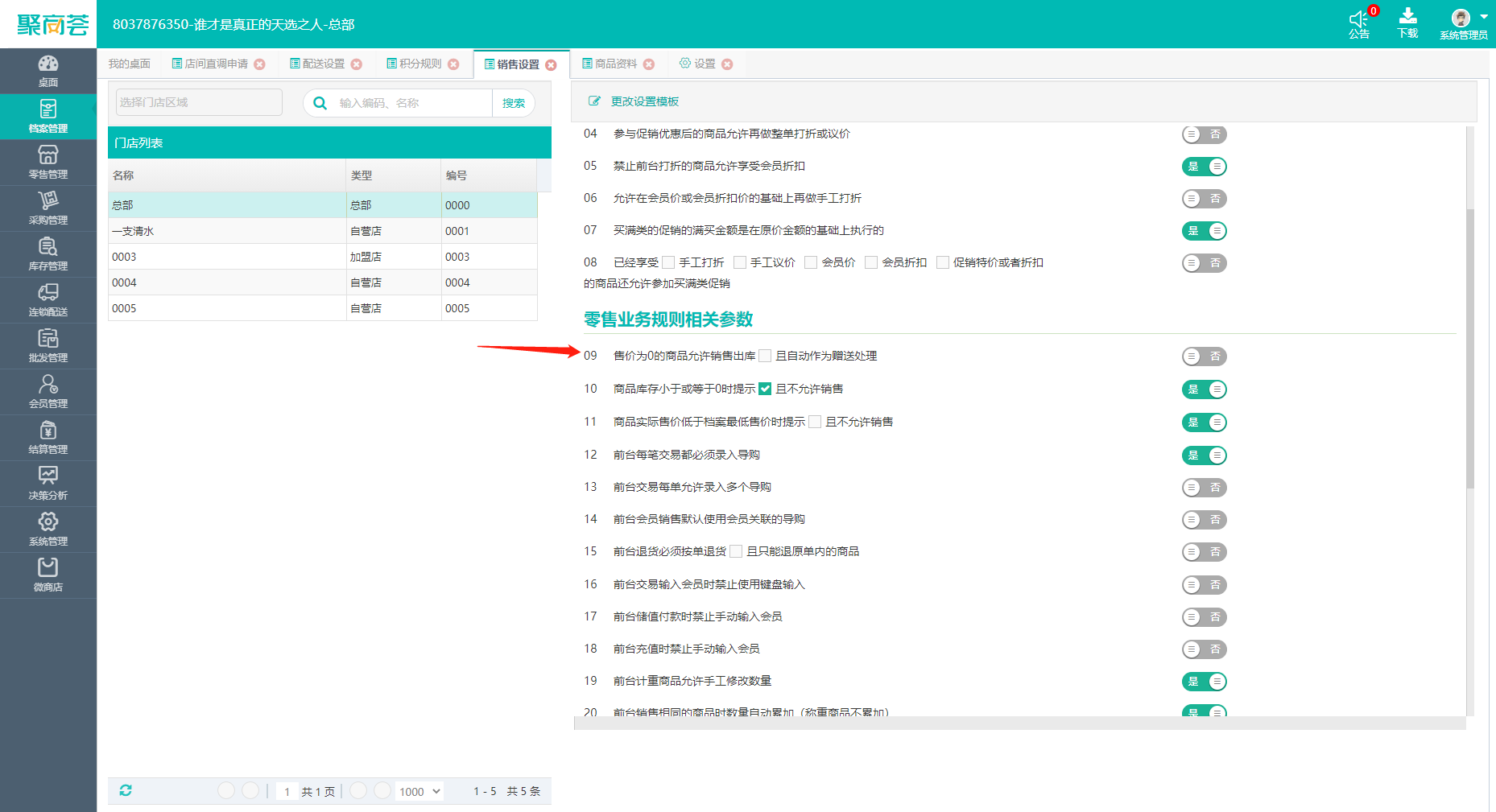Check 手工打折 checkbox in rule 08
Screen dimensions: 1496x812
click(x=668, y=262)
